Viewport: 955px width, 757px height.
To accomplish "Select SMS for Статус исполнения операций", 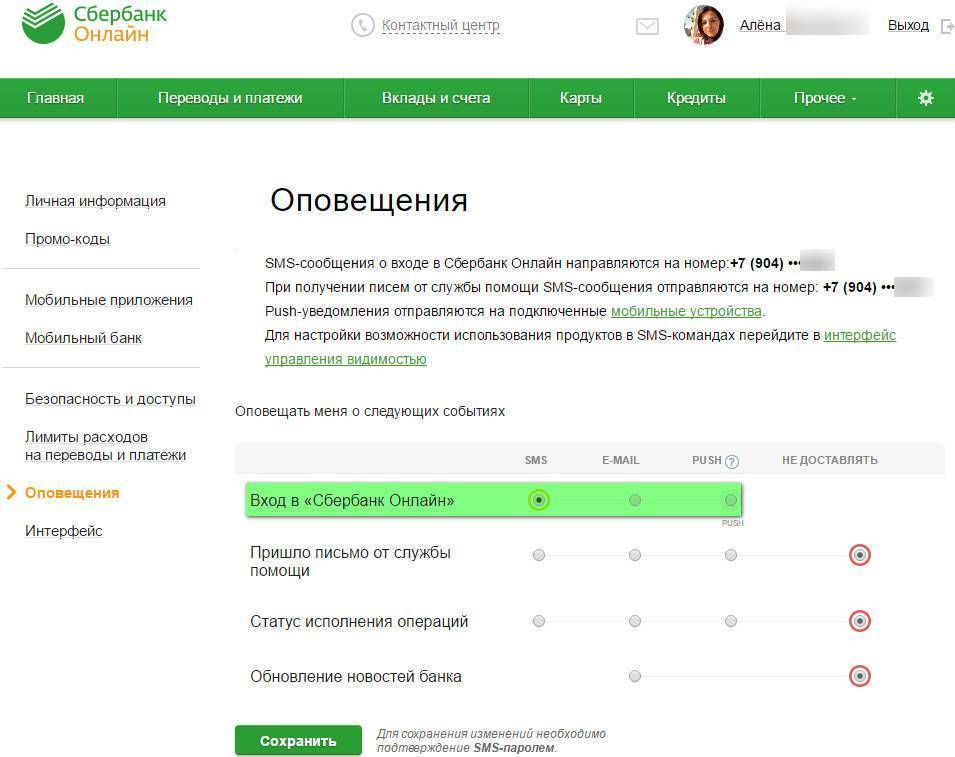I will coord(538,621).
